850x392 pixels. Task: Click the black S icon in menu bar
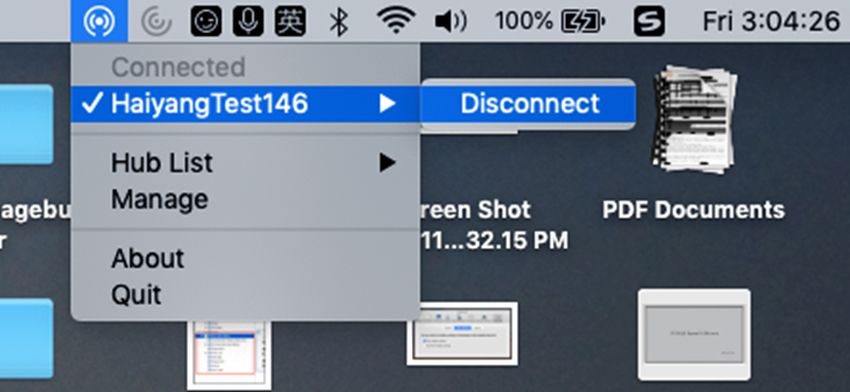coord(649,22)
